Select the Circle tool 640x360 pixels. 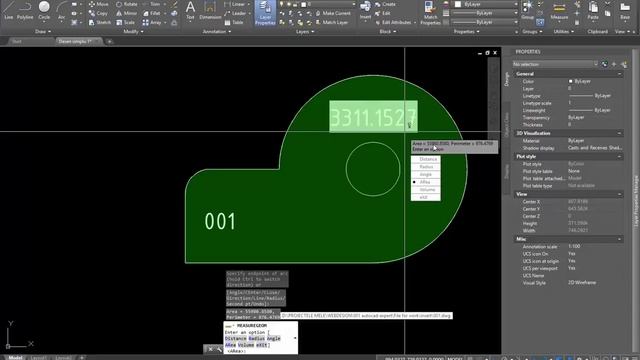click(x=44, y=10)
